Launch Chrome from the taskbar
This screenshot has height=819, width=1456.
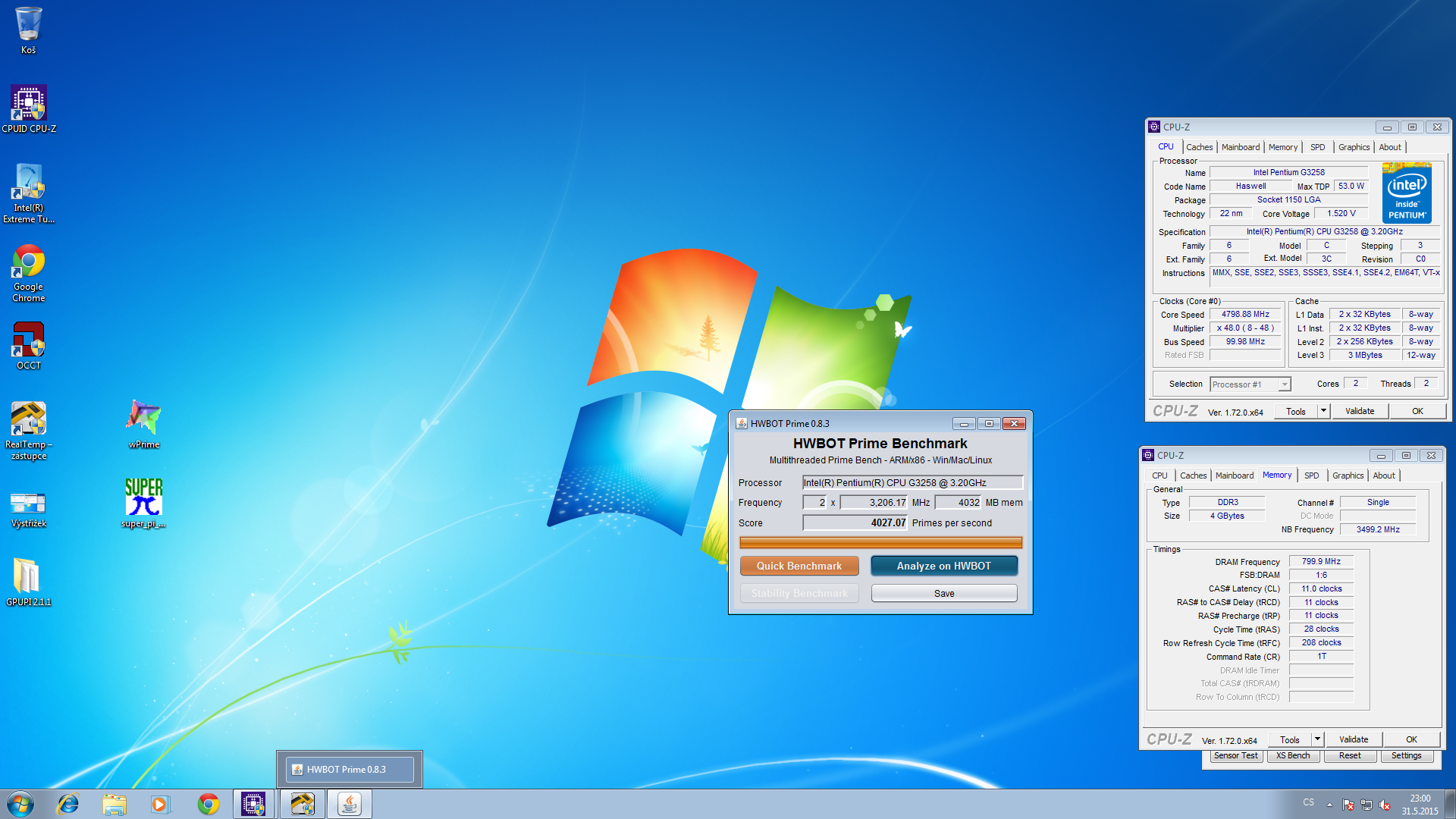click(208, 804)
